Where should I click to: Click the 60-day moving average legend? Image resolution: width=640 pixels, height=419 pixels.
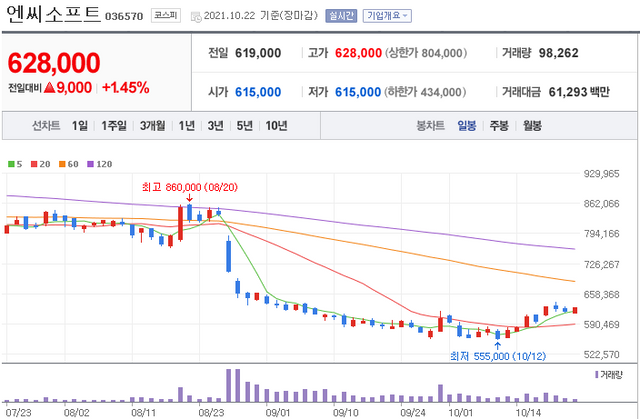tap(69, 164)
